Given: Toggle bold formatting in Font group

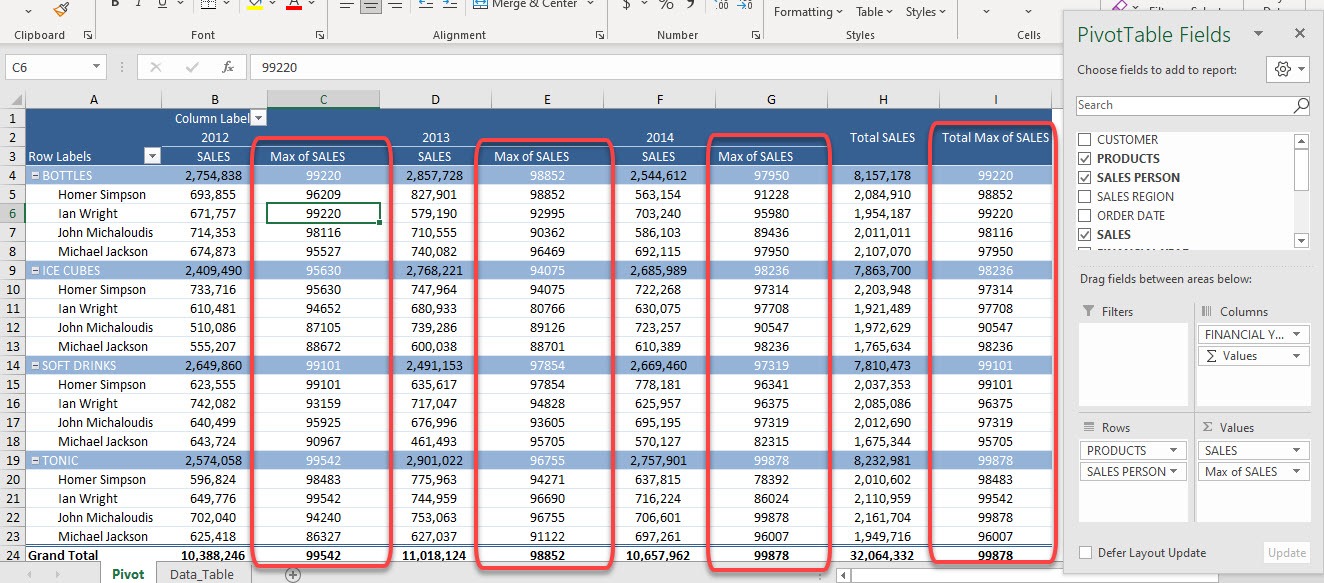Looking at the screenshot, I should (115, 4).
